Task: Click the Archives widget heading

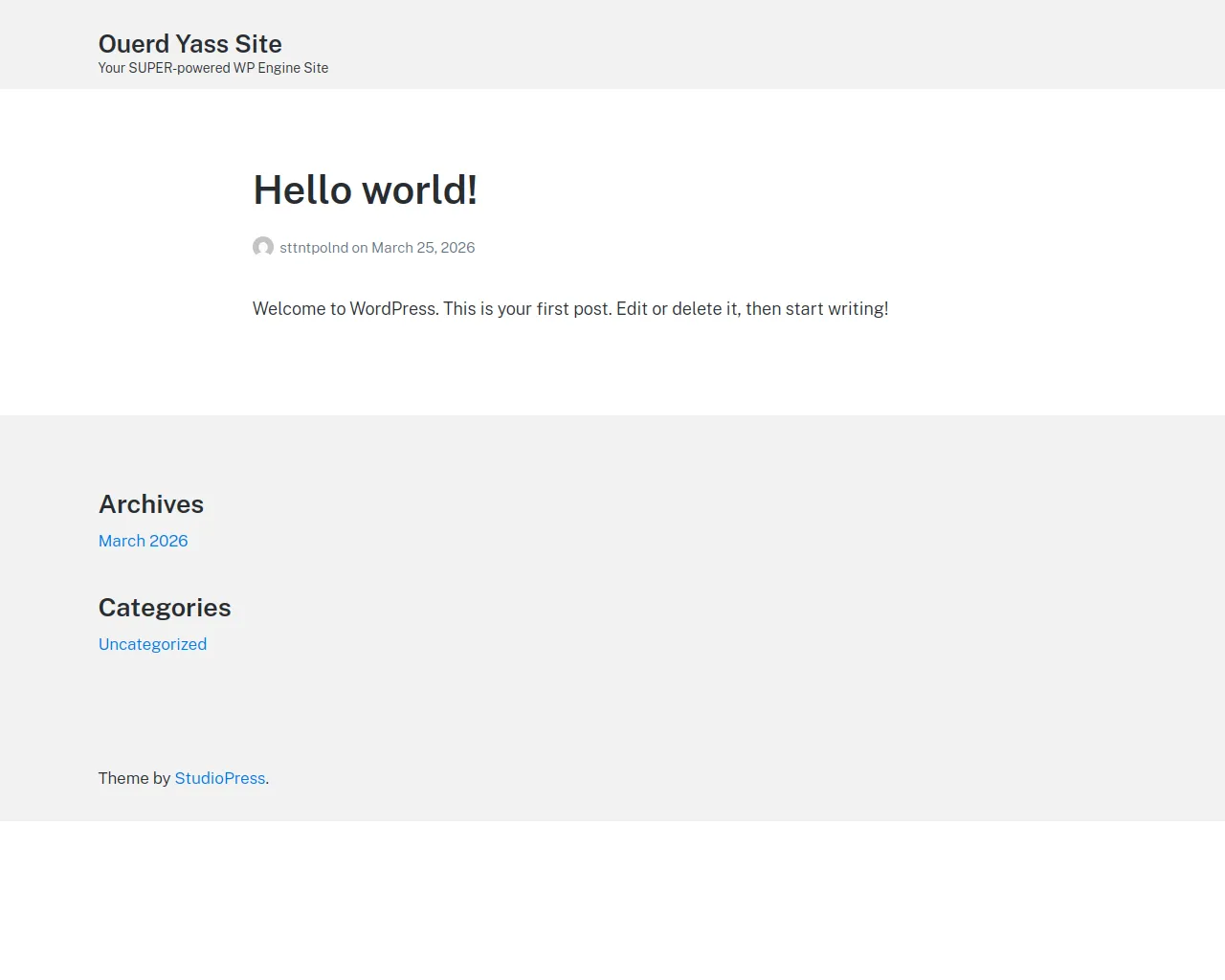Action: (151, 504)
